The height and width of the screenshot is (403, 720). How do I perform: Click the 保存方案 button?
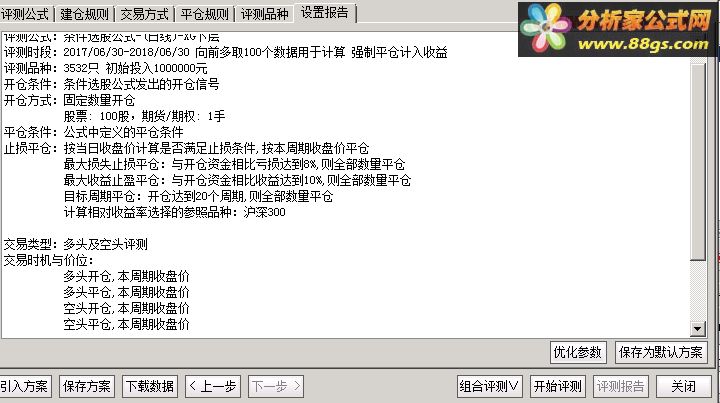(x=87, y=386)
